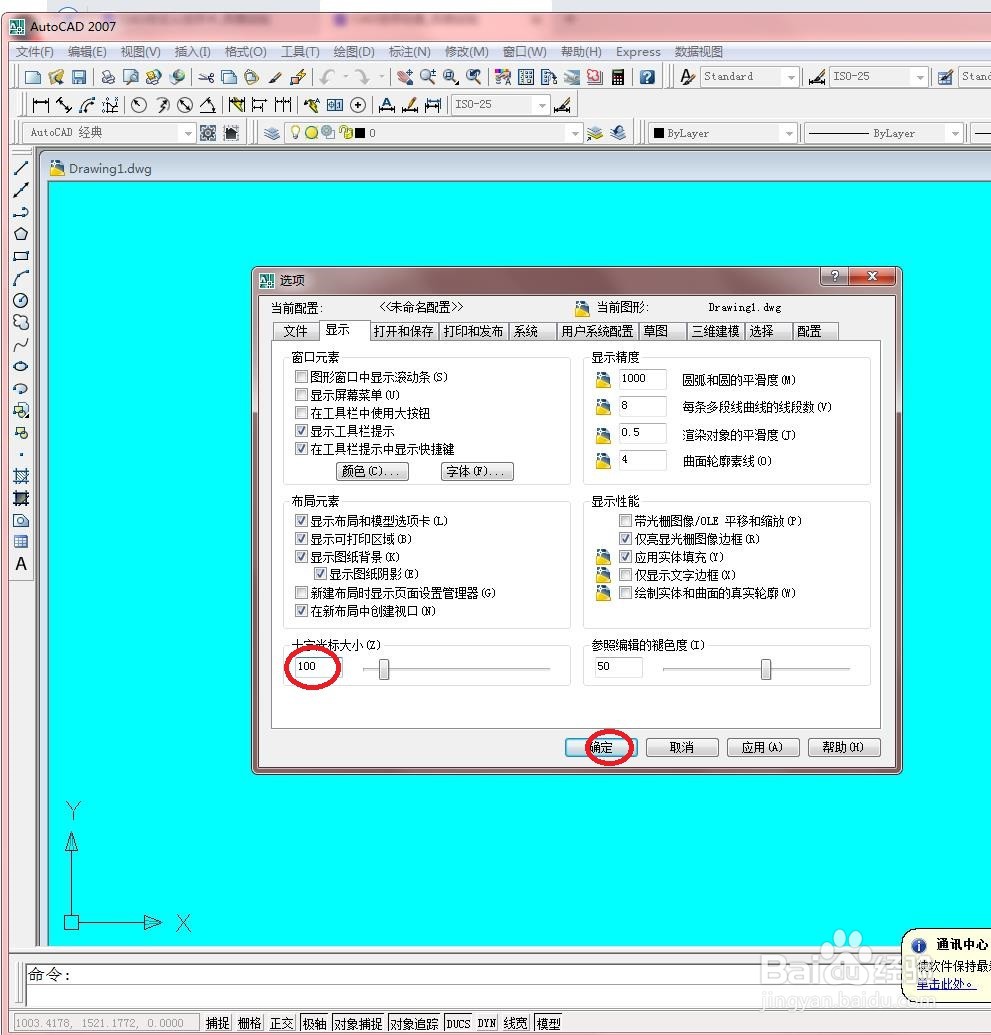The image size is (991, 1035).
Task: Select the Table tool in draw toolbar
Action: [21, 542]
